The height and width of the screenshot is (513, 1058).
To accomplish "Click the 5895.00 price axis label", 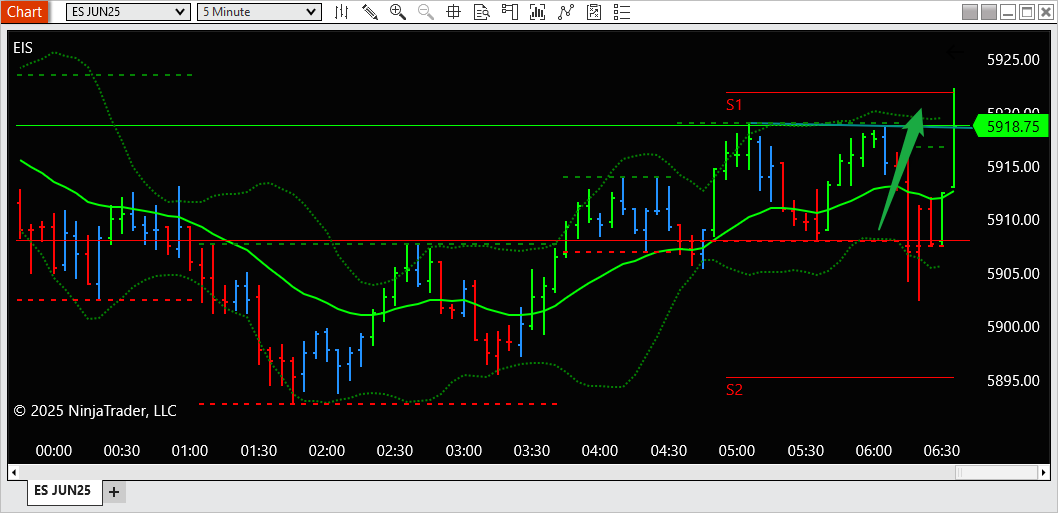I will coord(1012,381).
